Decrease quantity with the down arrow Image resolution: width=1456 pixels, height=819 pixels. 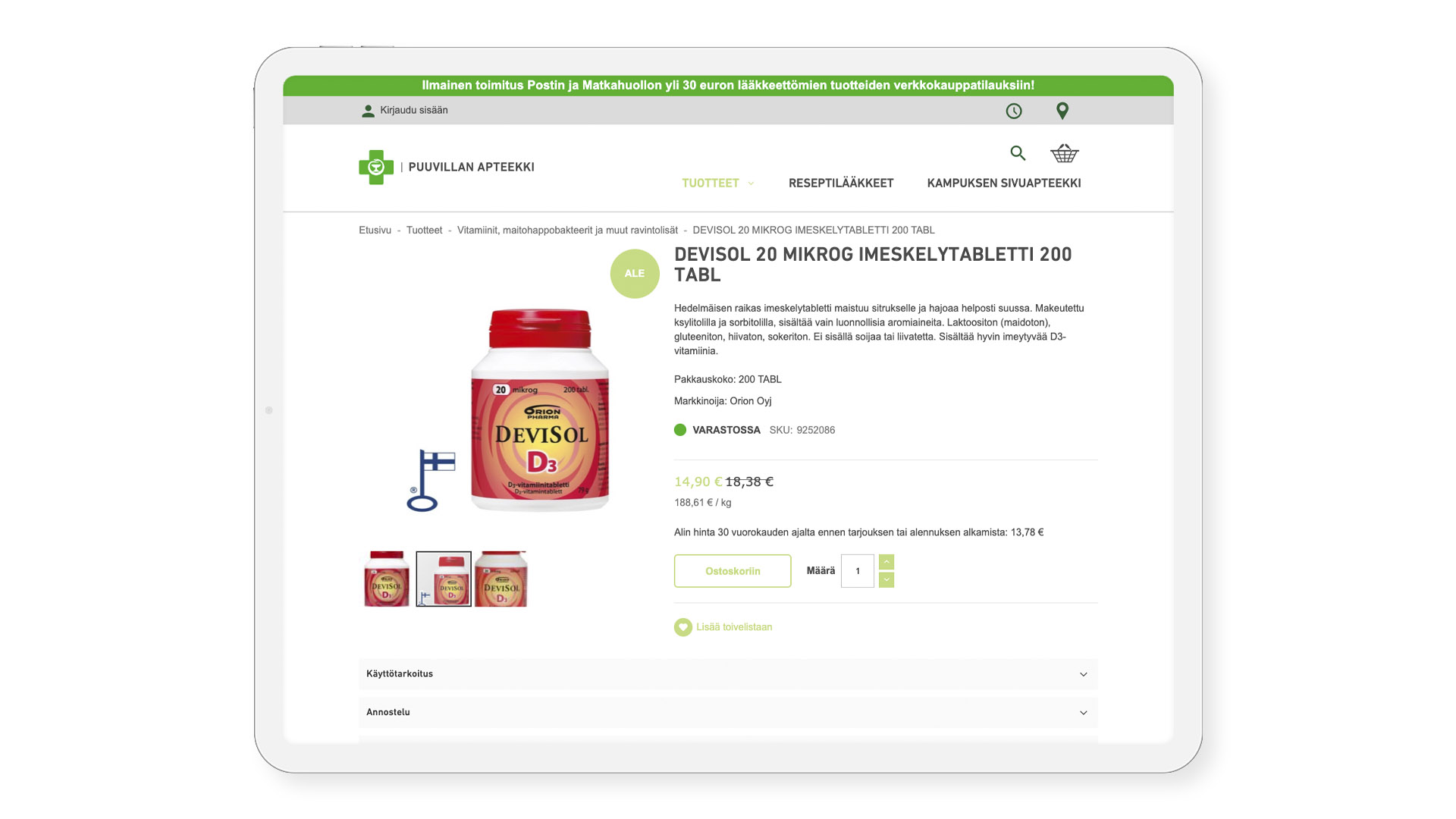[x=886, y=580]
